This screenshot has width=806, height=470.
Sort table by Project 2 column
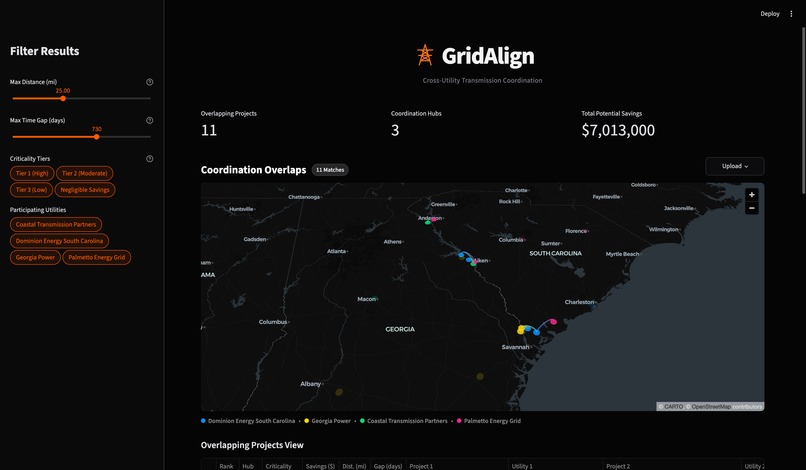(x=672, y=465)
